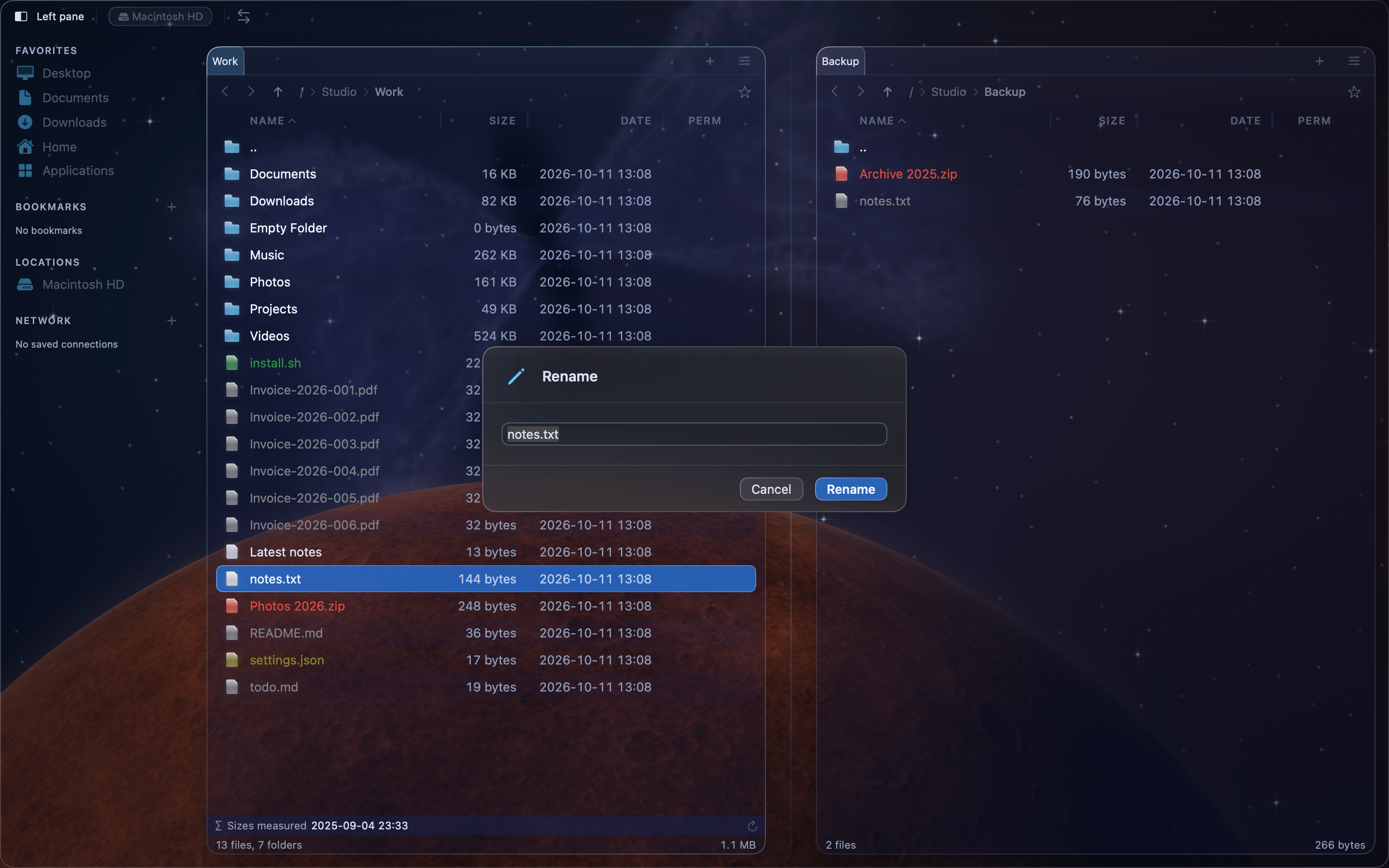1389x868 pixels.
Task: Sort Work pane by Perm column
Action: 704,121
